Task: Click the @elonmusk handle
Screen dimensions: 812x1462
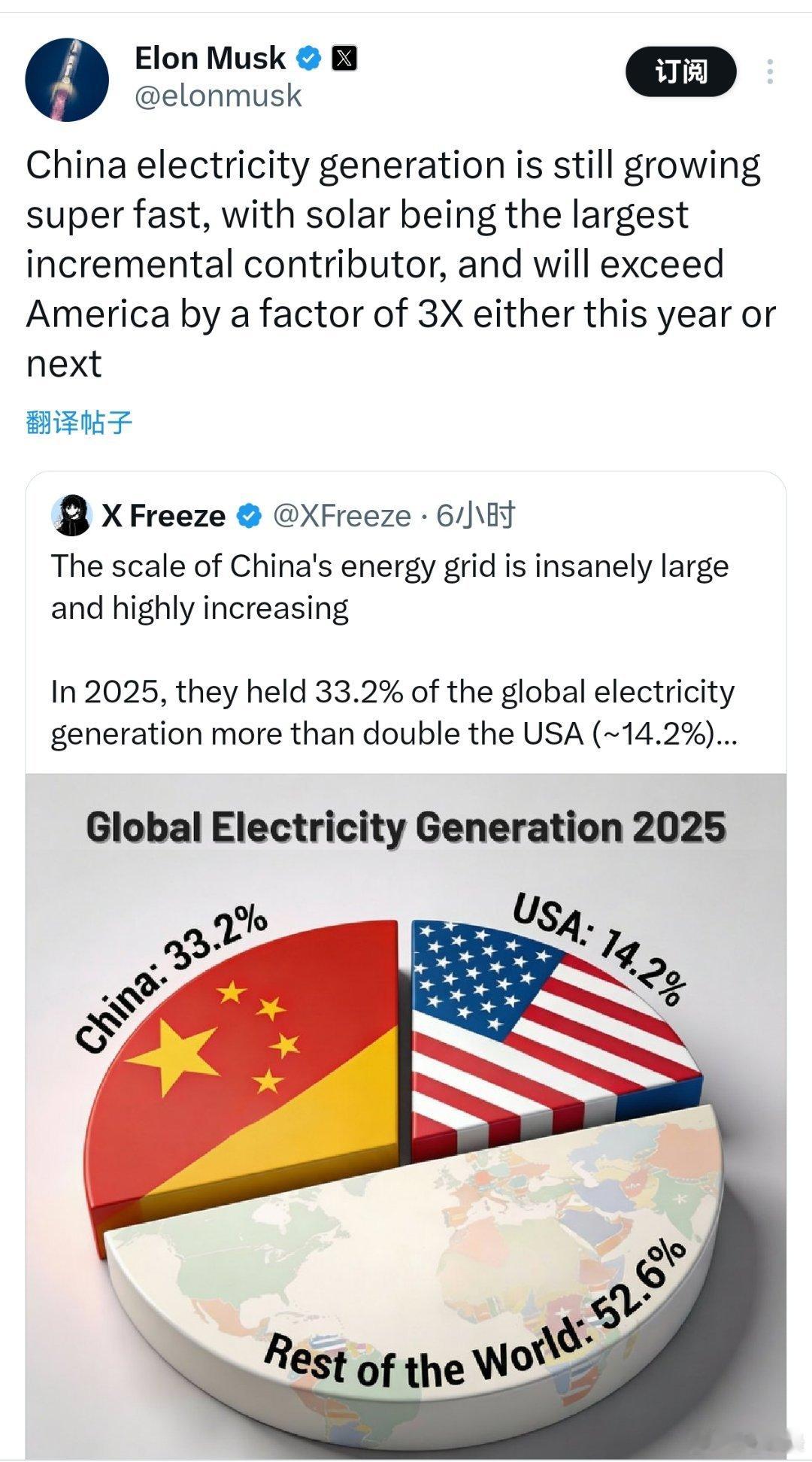Action: tap(218, 96)
